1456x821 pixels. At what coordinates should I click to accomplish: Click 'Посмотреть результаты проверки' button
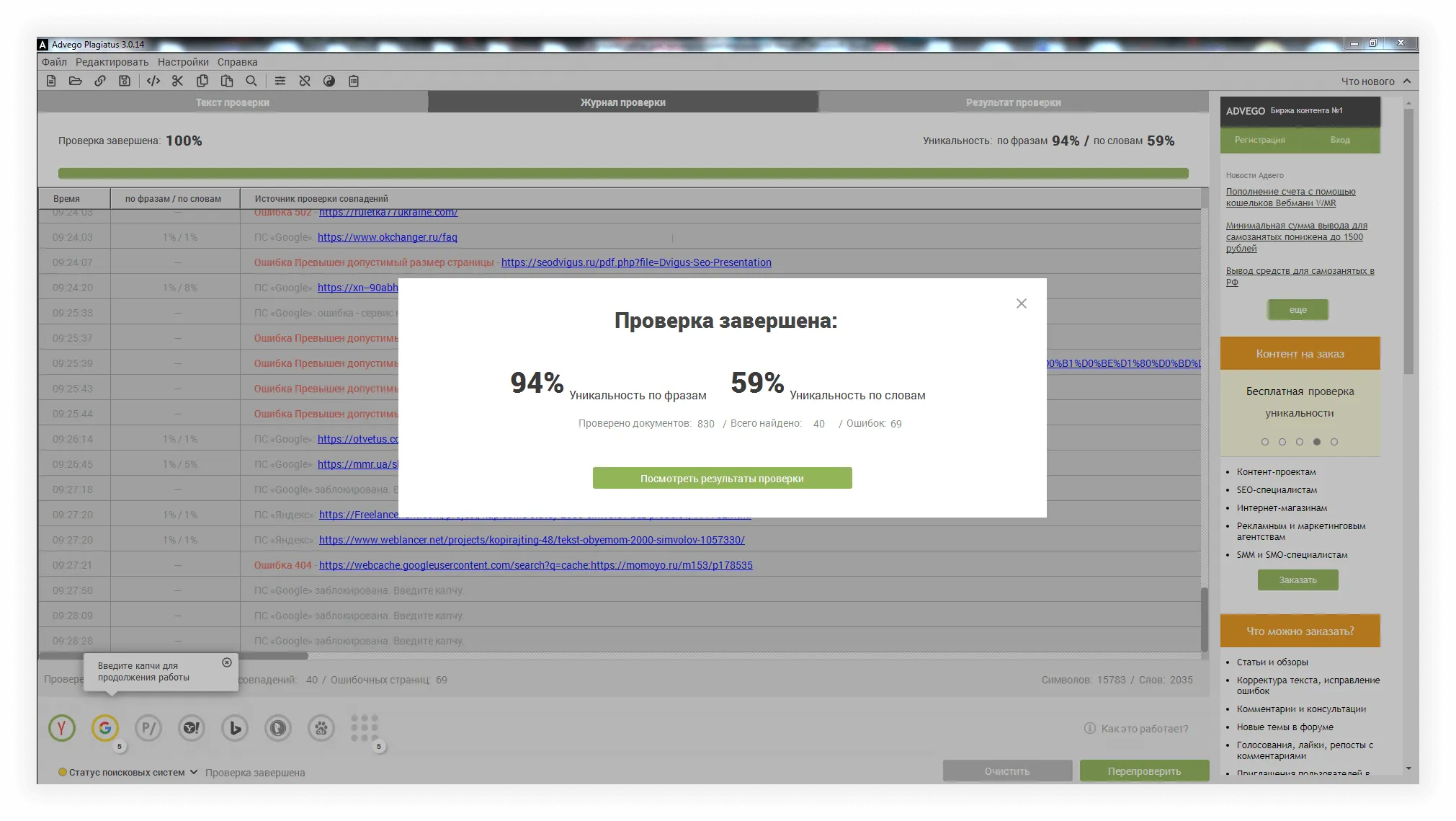click(722, 478)
